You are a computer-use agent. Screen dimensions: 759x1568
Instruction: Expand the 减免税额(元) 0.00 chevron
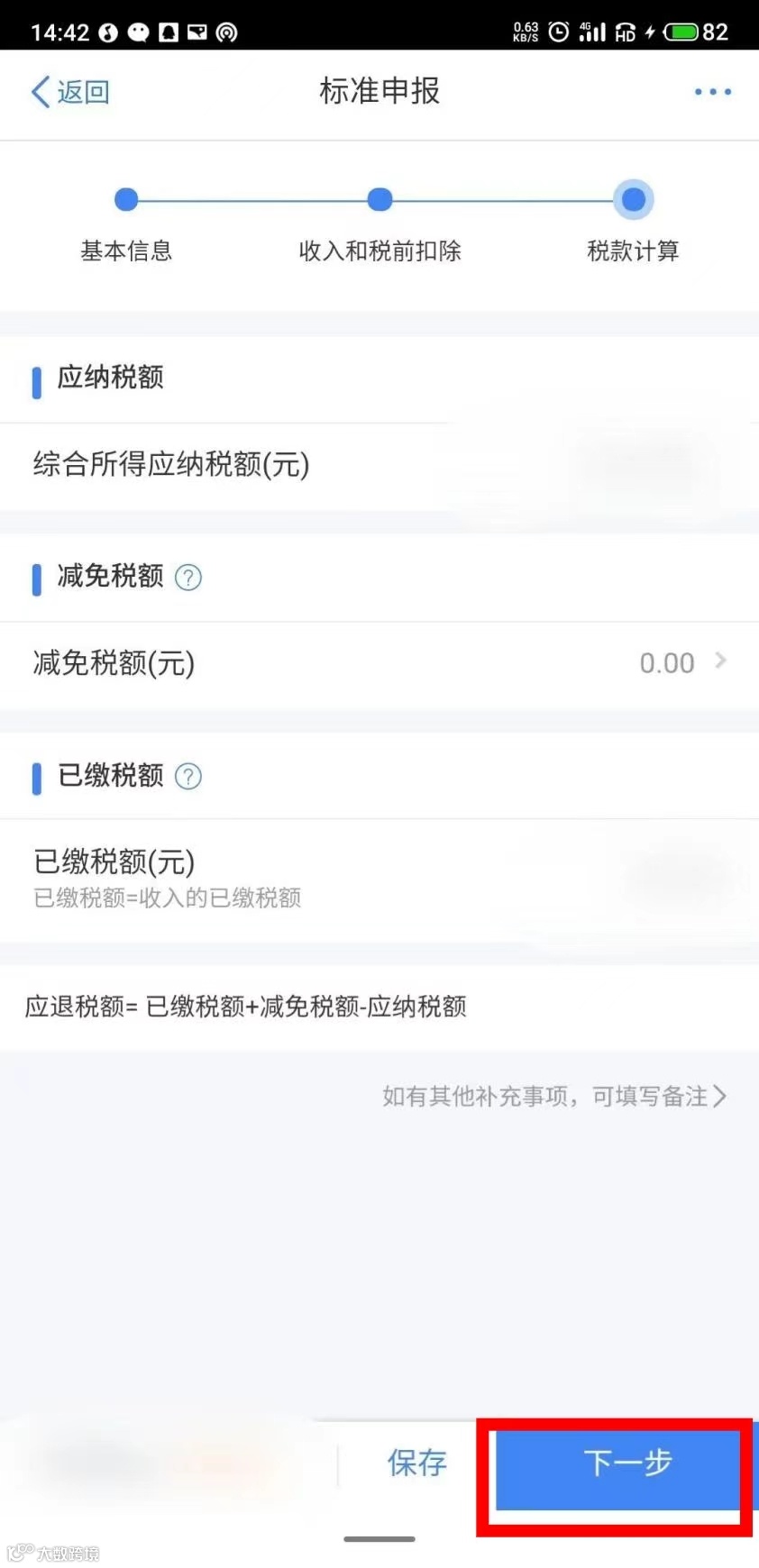coord(720,661)
